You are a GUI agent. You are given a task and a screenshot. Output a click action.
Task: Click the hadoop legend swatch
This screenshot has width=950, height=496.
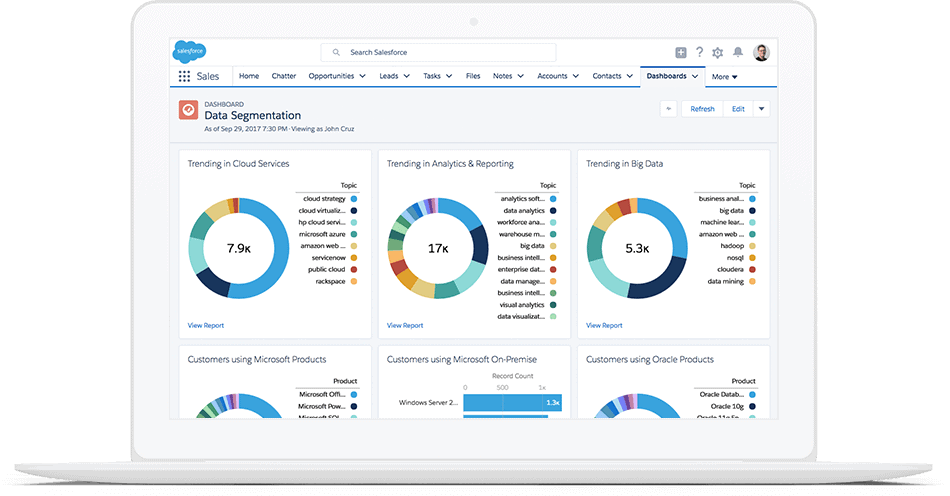(x=752, y=246)
